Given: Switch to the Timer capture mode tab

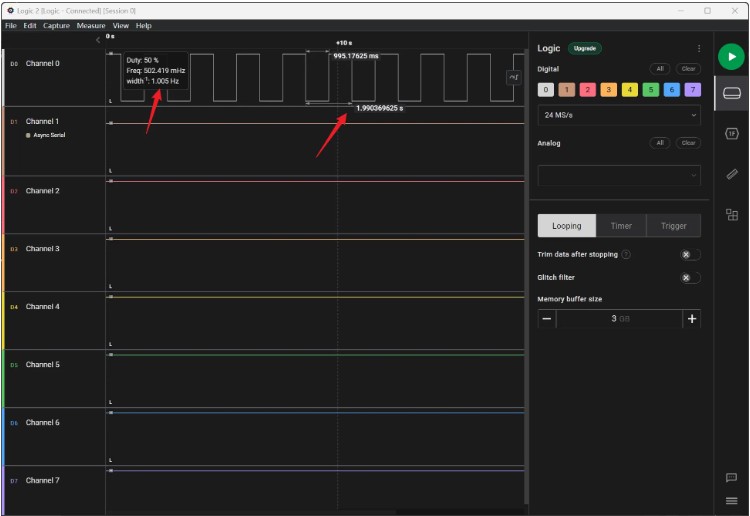Looking at the screenshot, I should 621,225.
